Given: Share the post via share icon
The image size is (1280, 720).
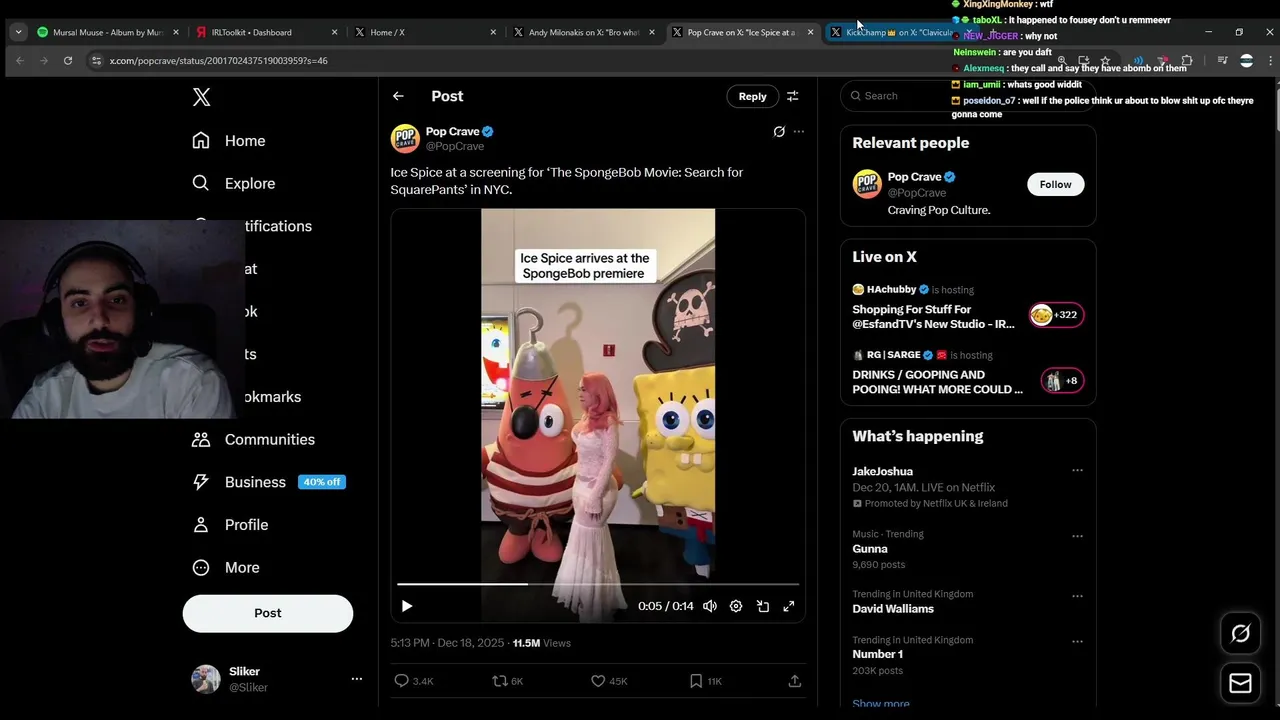Looking at the screenshot, I should [794, 681].
